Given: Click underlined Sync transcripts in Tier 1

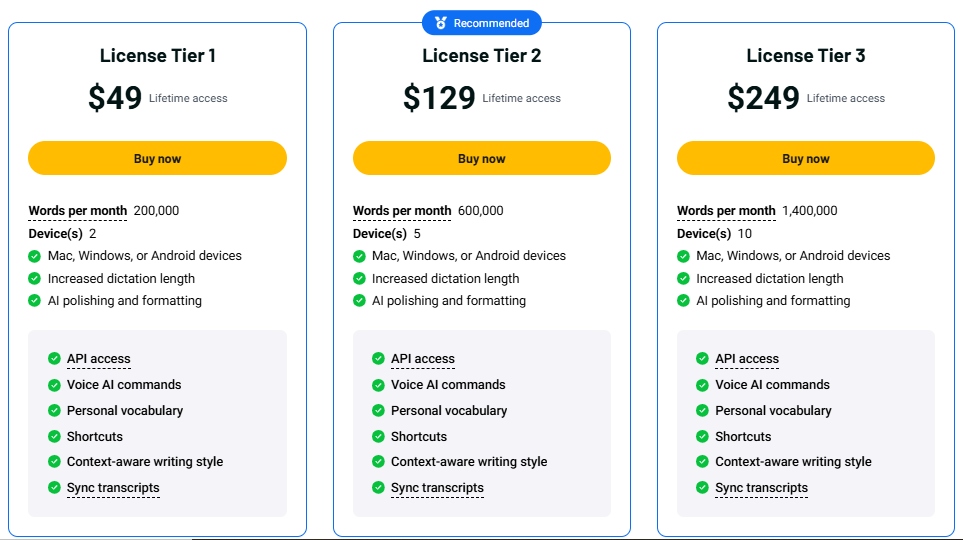Looking at the screenshot, I should click(x=113, y=488).
